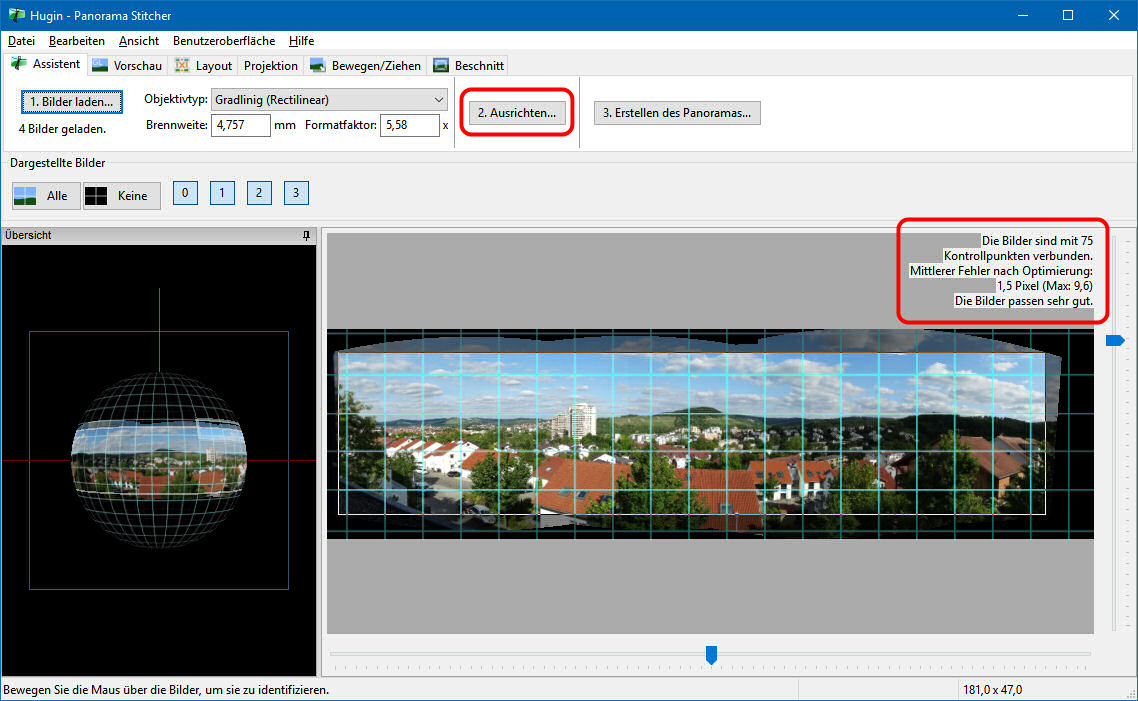The height and width of the screenshot is (701, 1138).
Task: Toggle visibility of image 1
Action: coord(222,193)
